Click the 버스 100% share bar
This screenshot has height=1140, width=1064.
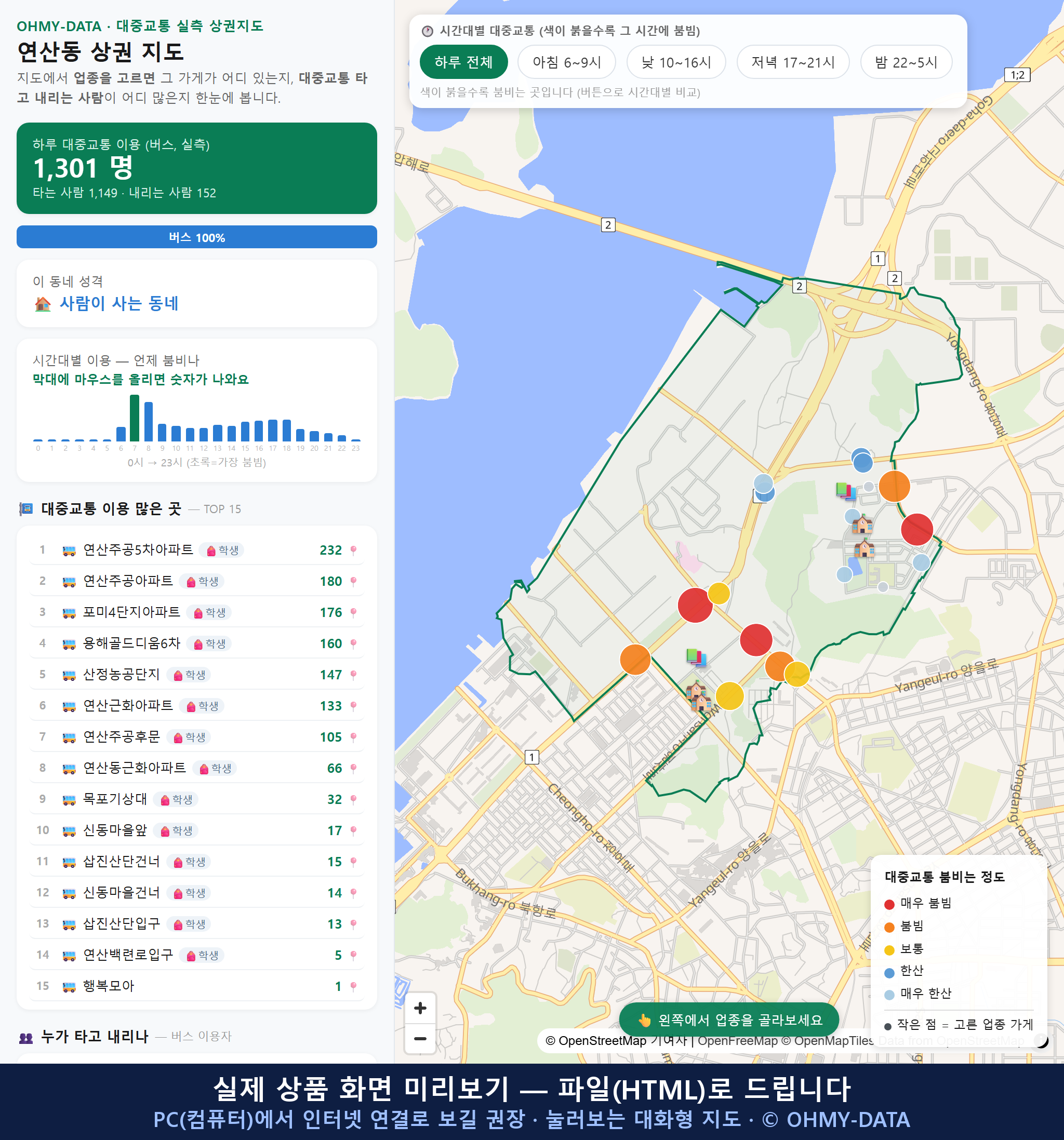[x=197, y=237]
